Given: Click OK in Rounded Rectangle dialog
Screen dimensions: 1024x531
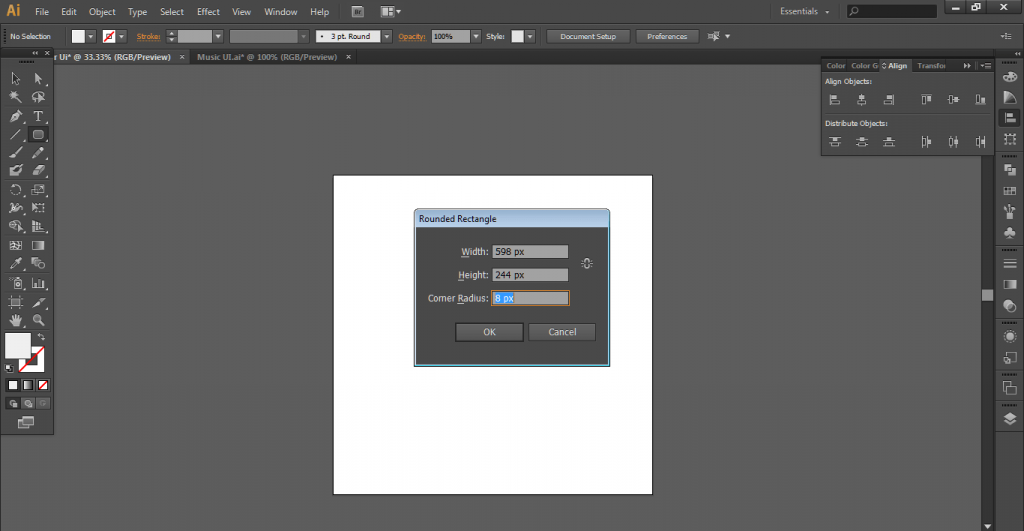Looking at the screenshot, I should (488, 332).
